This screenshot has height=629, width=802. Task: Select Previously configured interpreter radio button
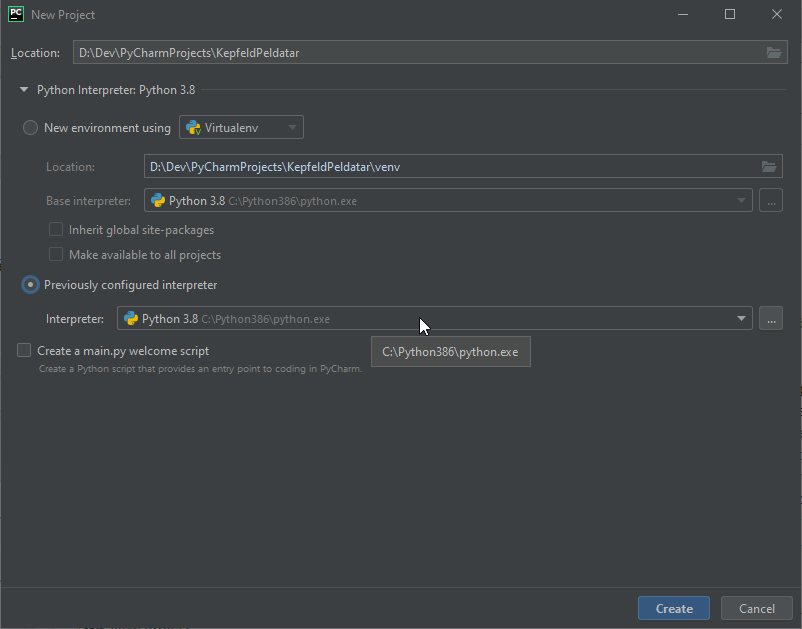30,285
